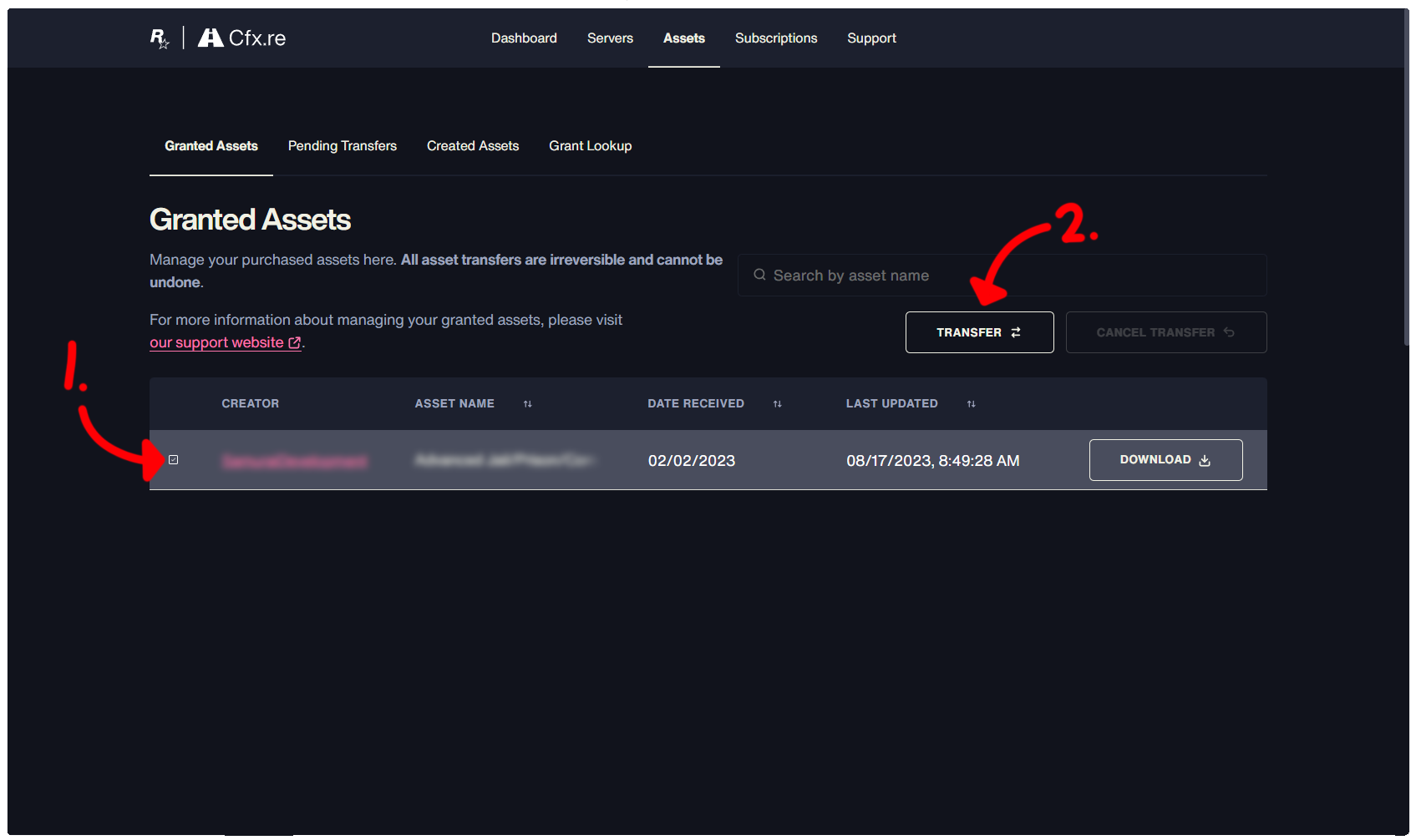
Task: Click the blurred asset name cell
Action: pyautogui.click(x=504, y=460)
